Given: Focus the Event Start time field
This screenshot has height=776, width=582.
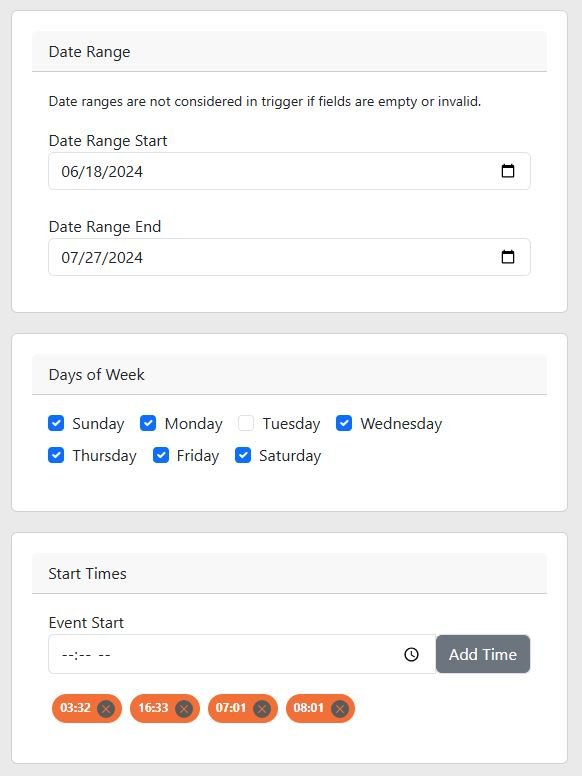Looking at the screenshot, I should click(242, 654).
